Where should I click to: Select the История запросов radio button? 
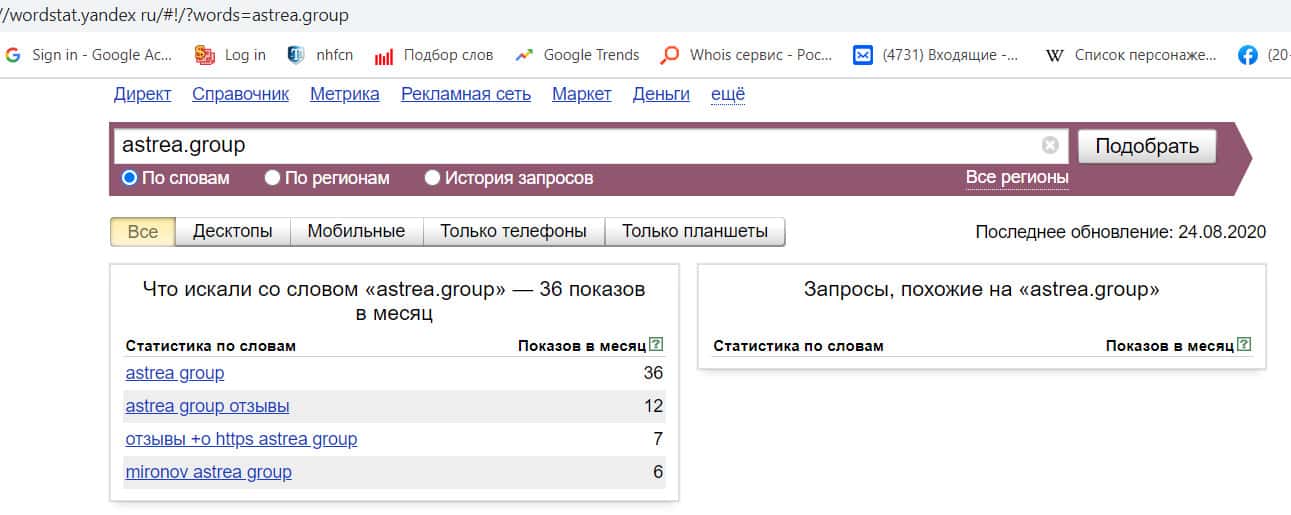[x=432, y=178]
